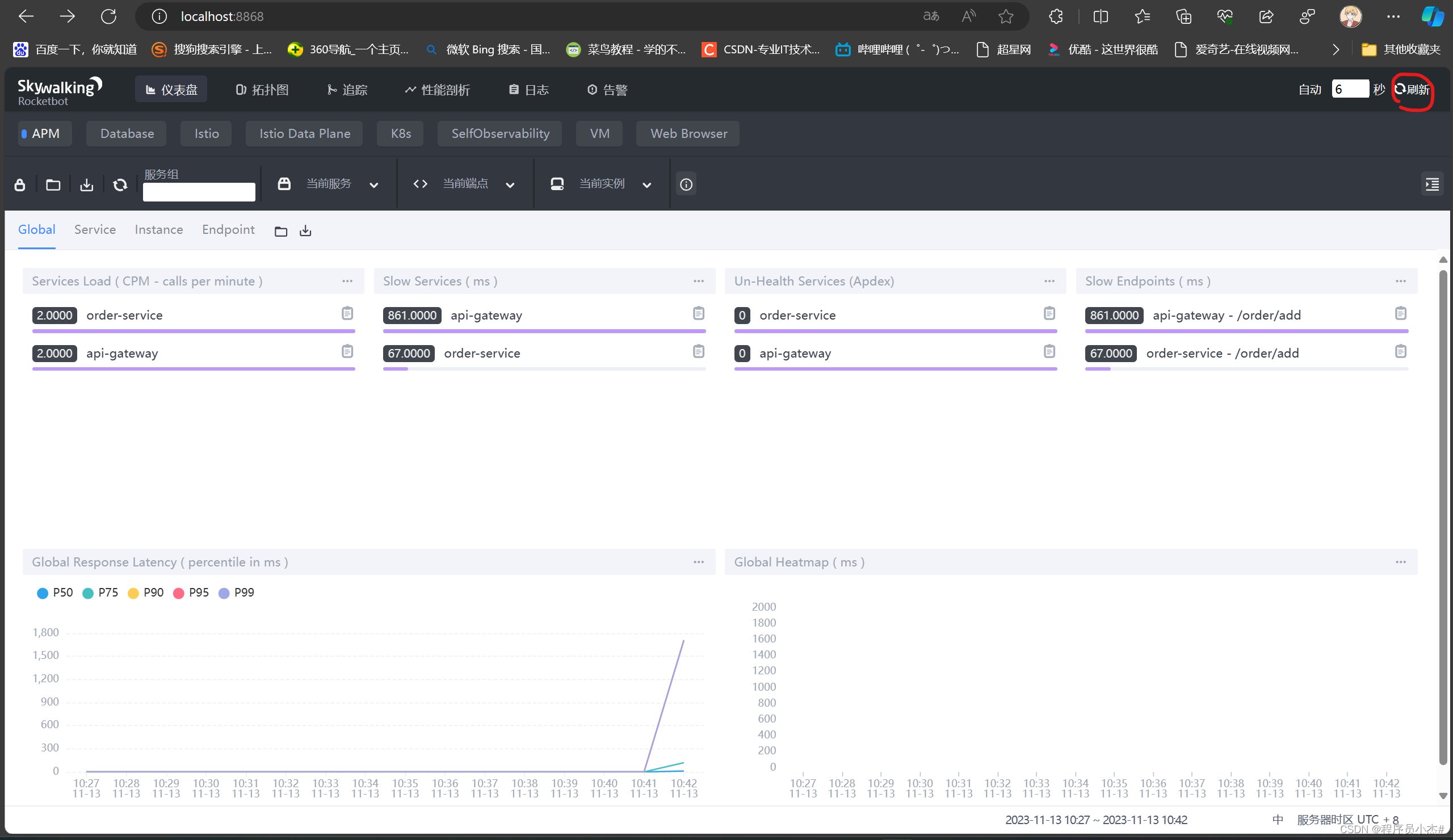
Task: Toggle P99 series in latency legend
Action: click(237, 593)
